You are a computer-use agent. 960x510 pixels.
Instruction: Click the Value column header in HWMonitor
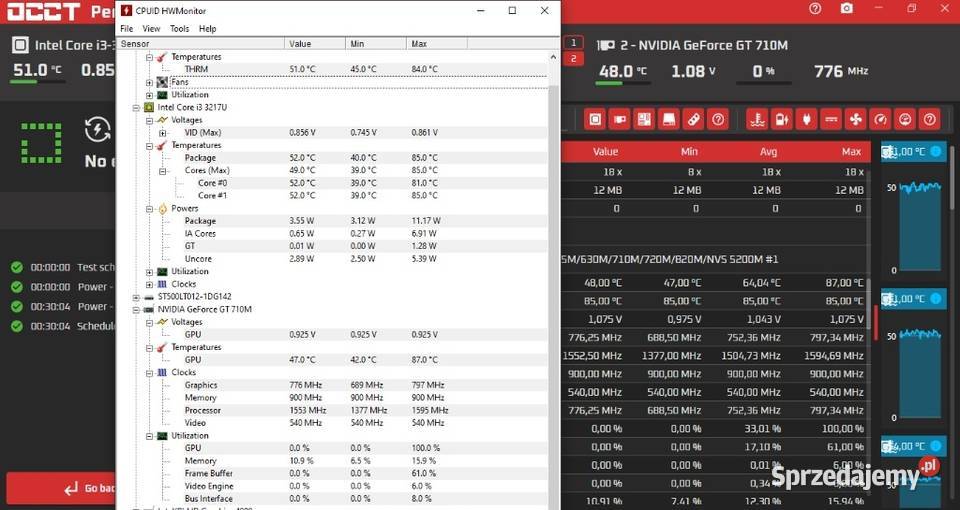coord(315,43)
